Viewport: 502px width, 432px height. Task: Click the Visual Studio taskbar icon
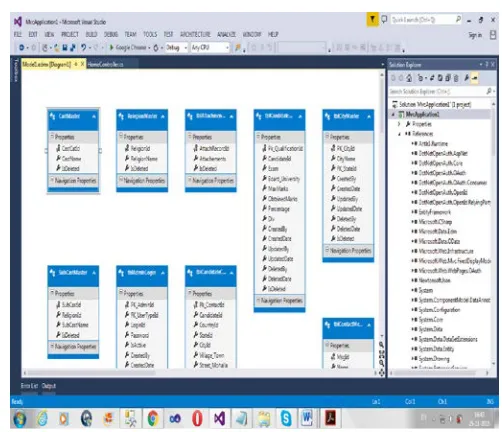pyautogui.click(x=219, y=418)
